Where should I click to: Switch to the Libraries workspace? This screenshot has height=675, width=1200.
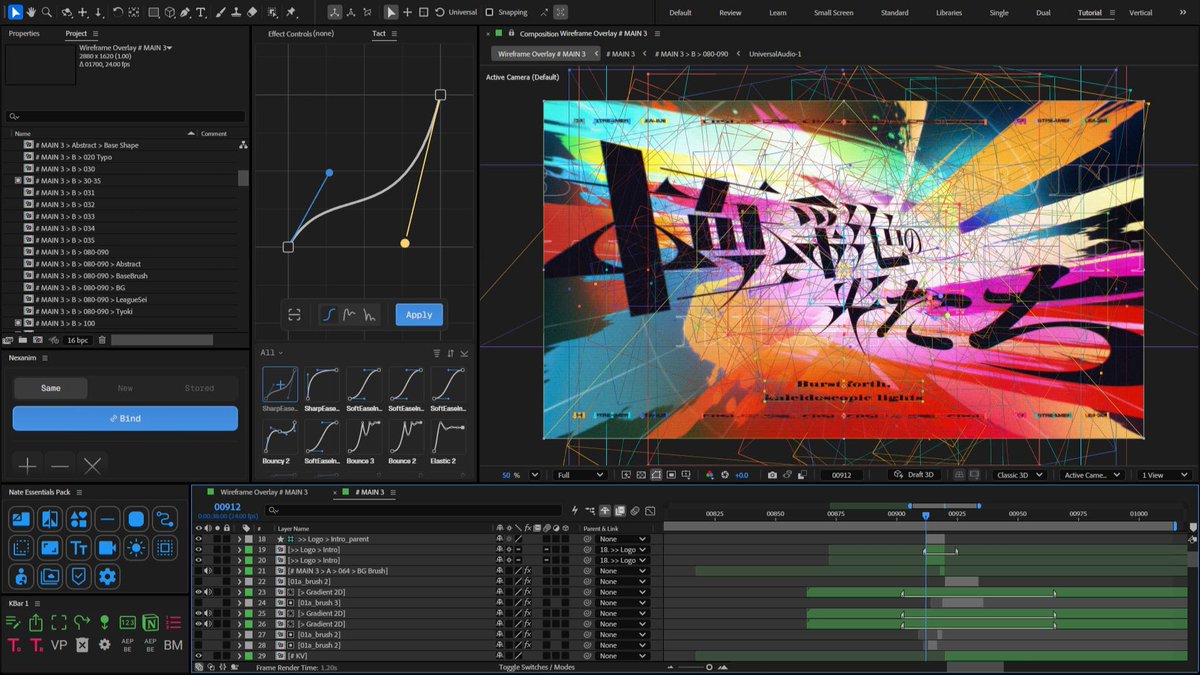click(x=949, y=13)
